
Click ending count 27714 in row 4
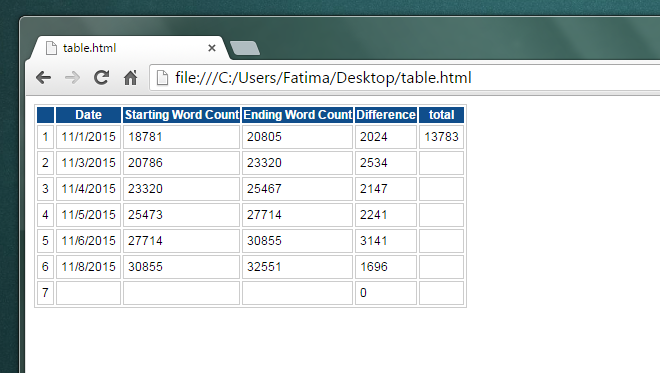pyautogui.click(x=297, y=215)
